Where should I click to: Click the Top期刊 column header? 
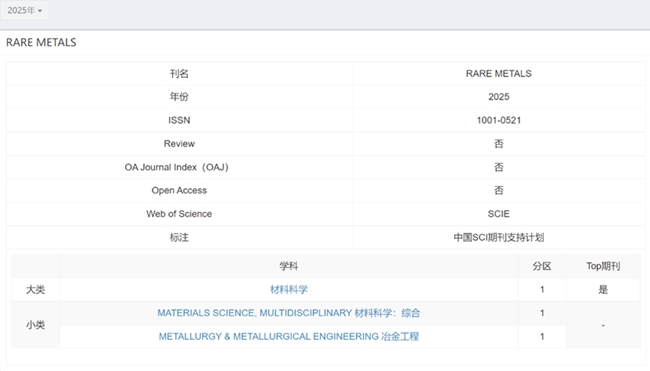point(603,266)
